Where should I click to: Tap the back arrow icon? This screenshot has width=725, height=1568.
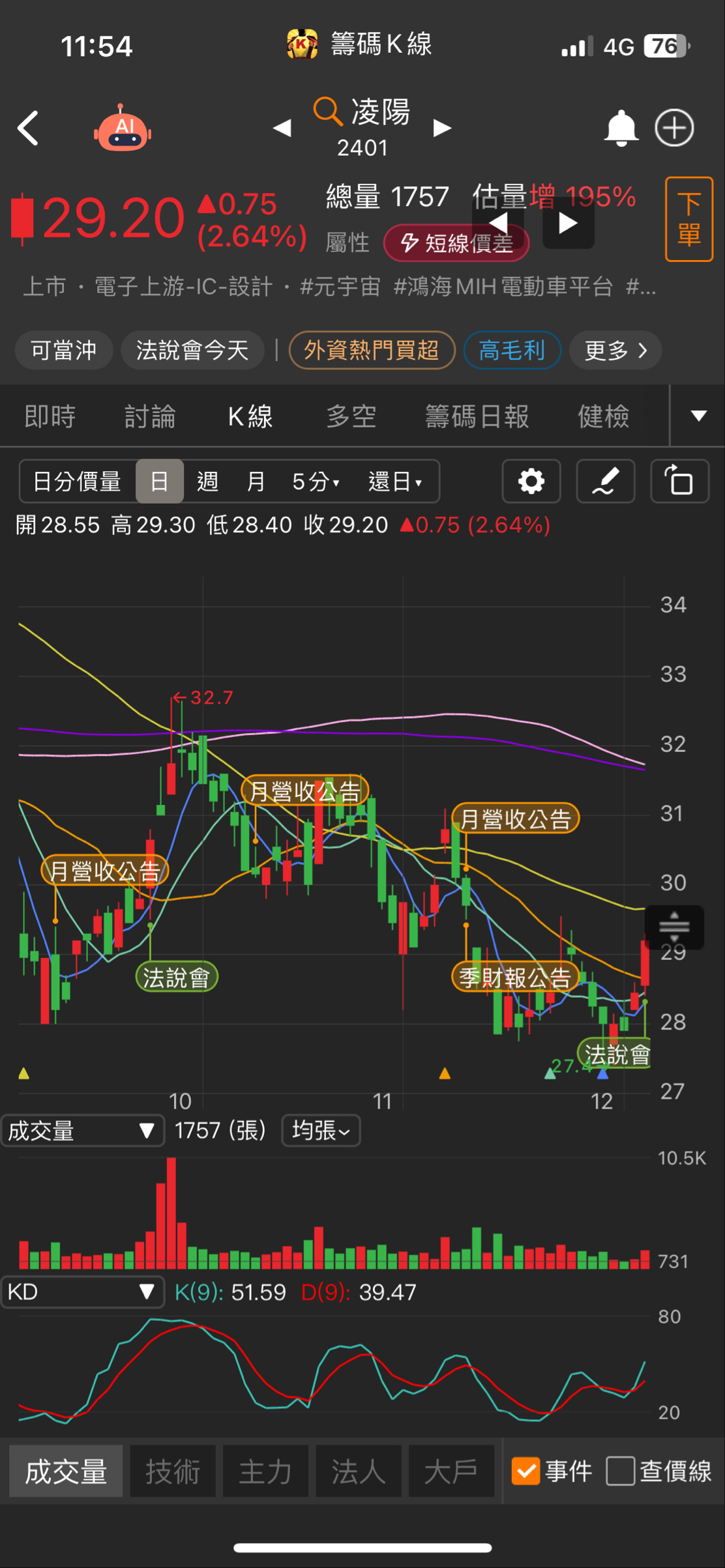click(x=28, y=128)
